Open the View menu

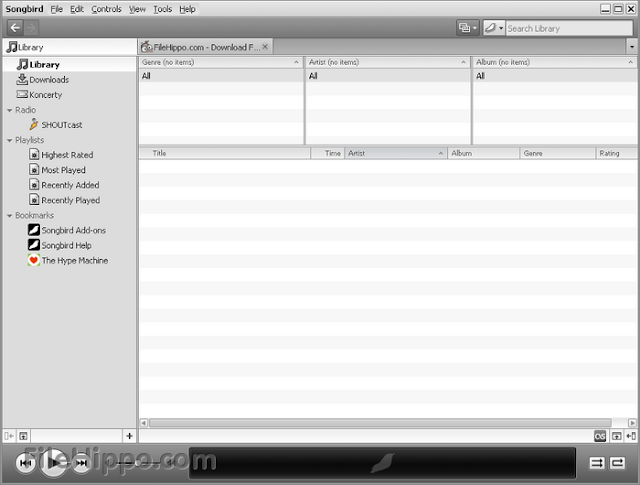click(x=137, y=9)
